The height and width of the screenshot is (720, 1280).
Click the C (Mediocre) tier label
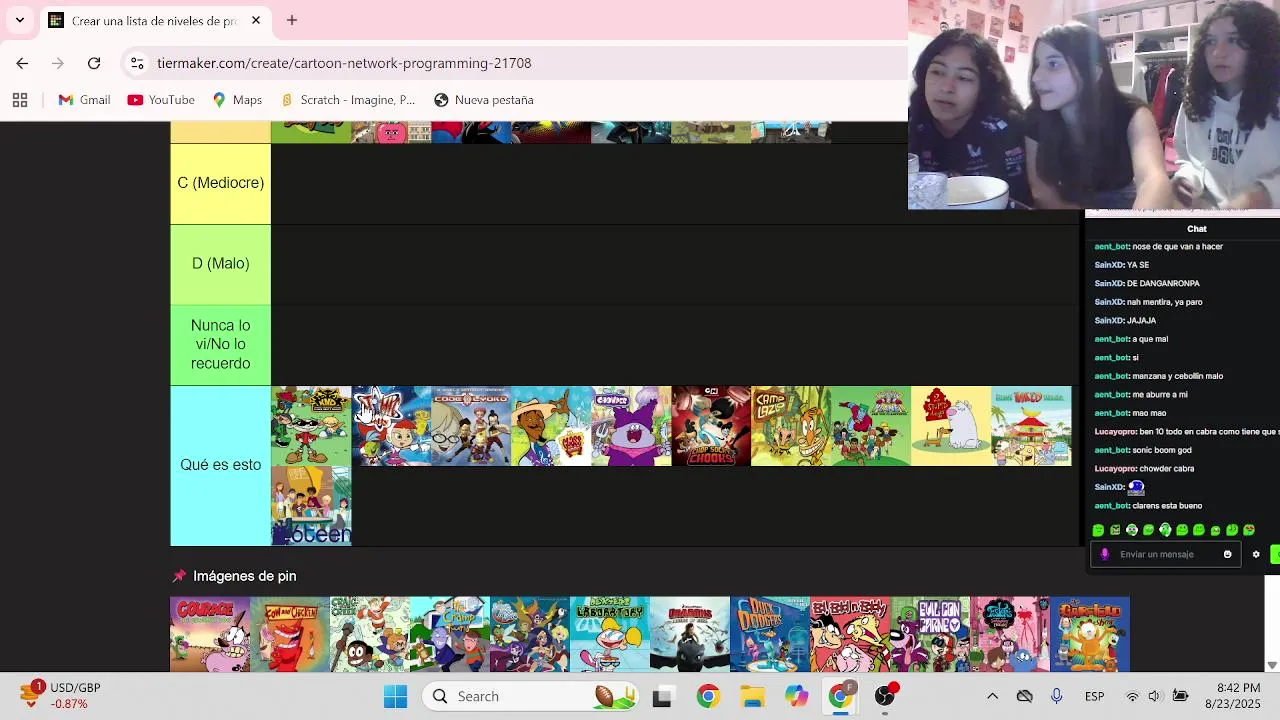[x=221, y=183]
